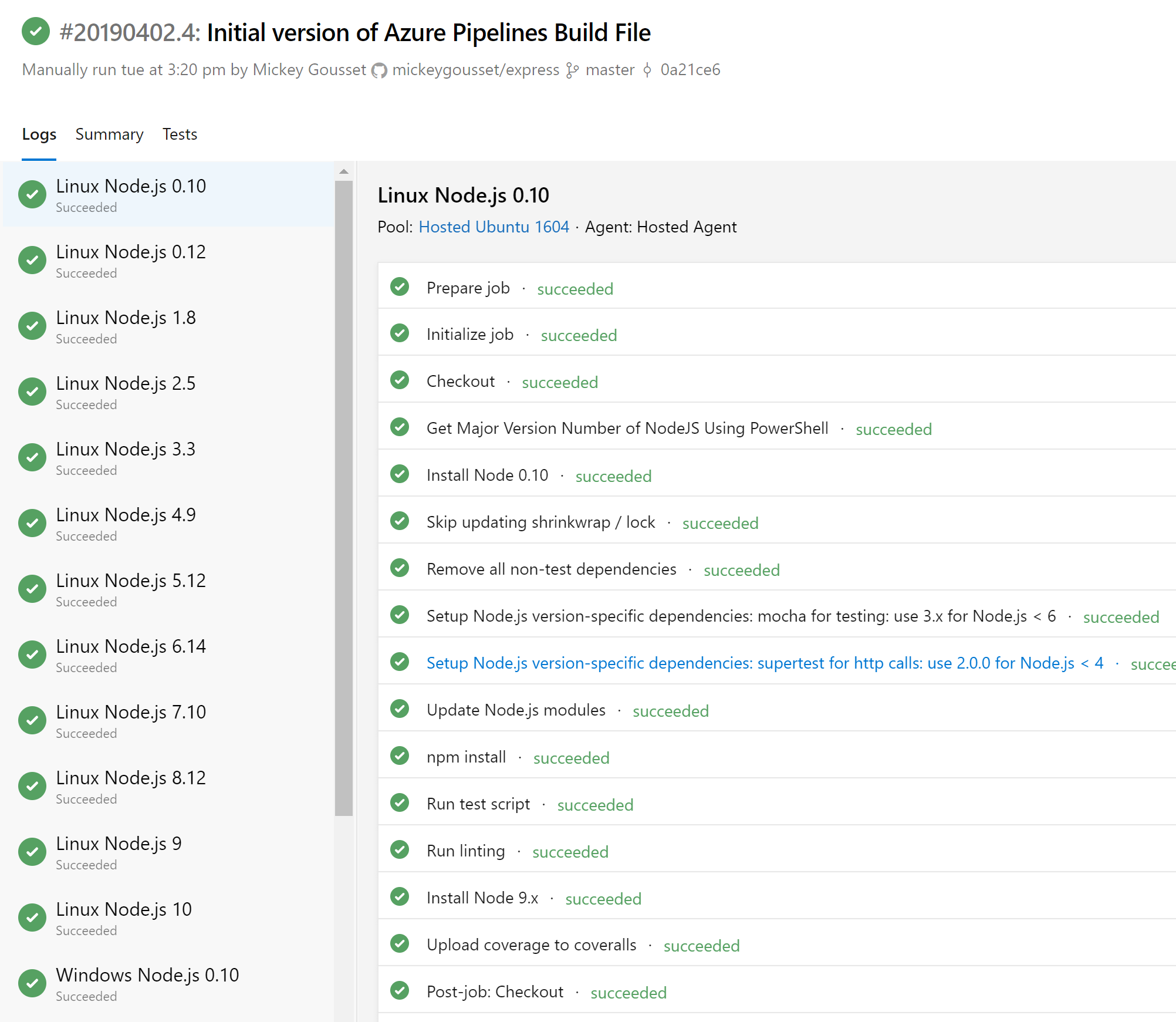
Task: Select the Linux Node.js 10 job
Action: click(x=124, y=918)
